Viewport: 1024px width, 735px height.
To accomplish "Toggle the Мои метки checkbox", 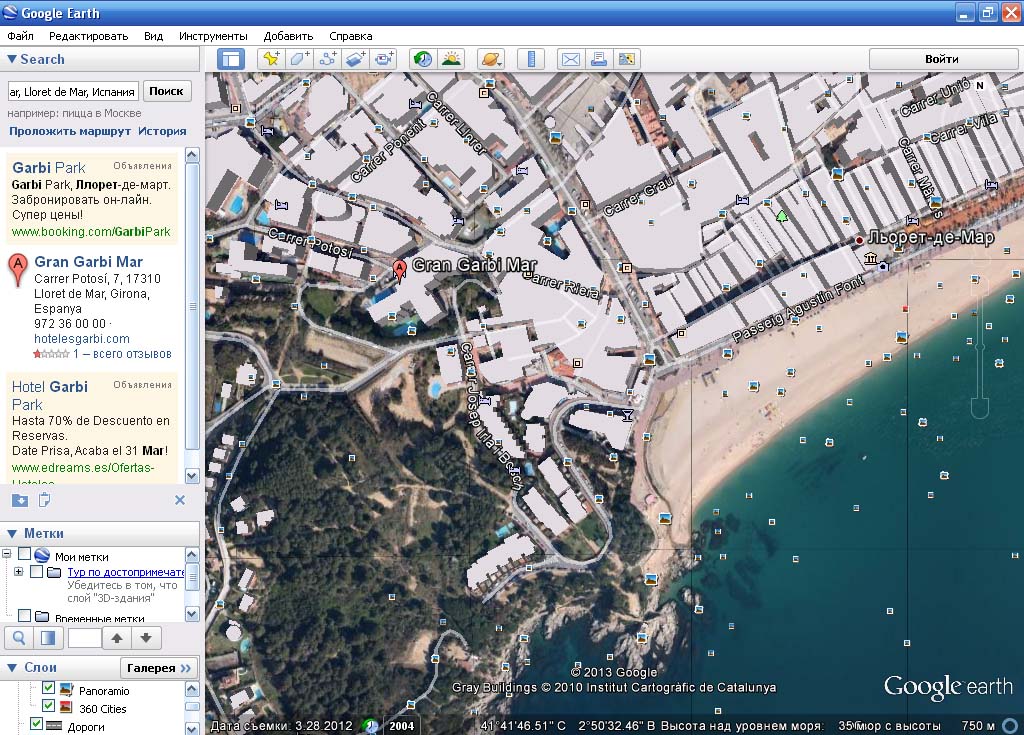I will (x=25, y=555).
